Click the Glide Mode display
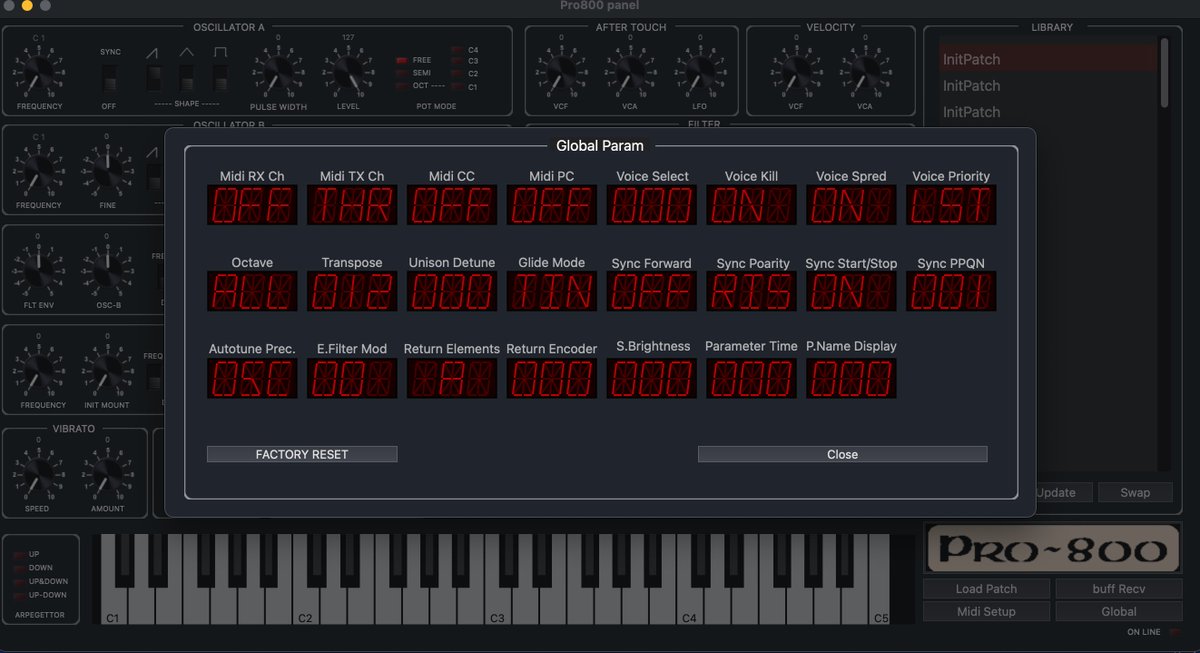Screen dimensions: 1200x653 tap(552, 292)
